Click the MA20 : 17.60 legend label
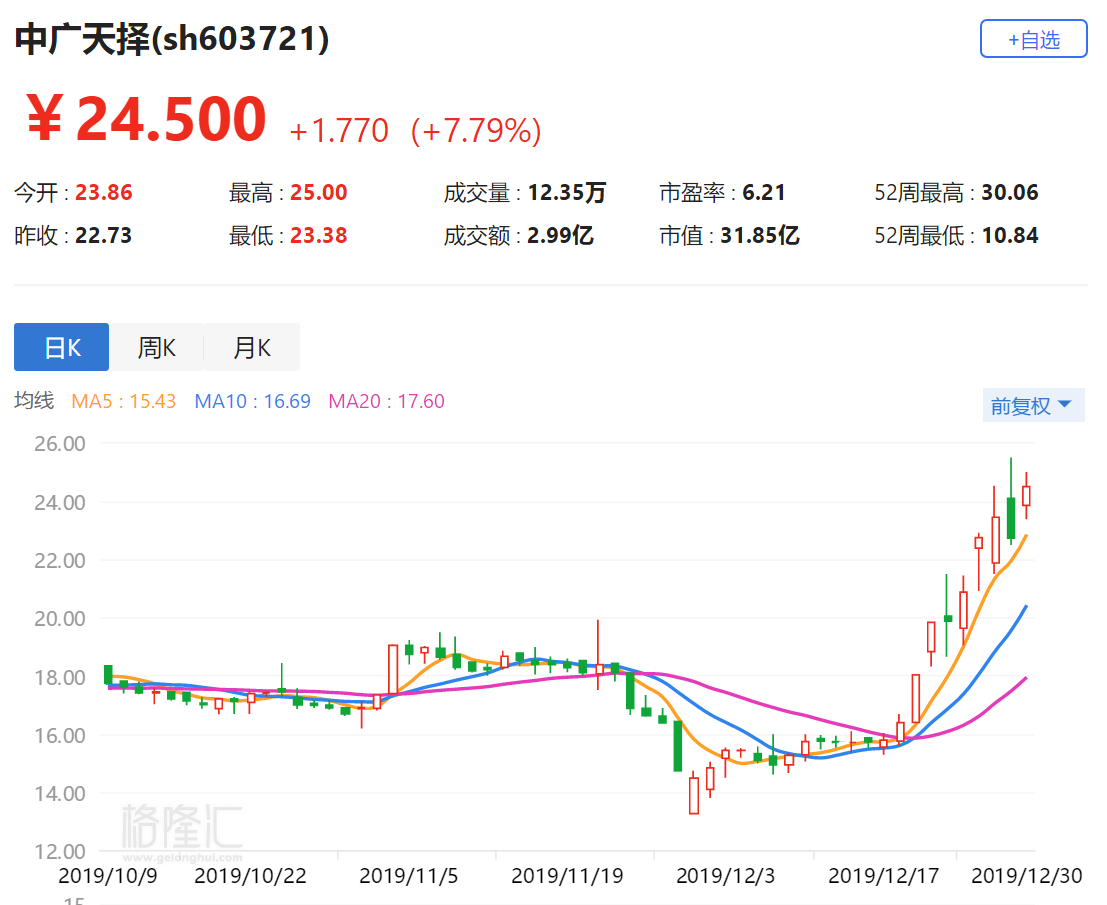This screenshot has height=905, width=1107. [x=387, y=401]
